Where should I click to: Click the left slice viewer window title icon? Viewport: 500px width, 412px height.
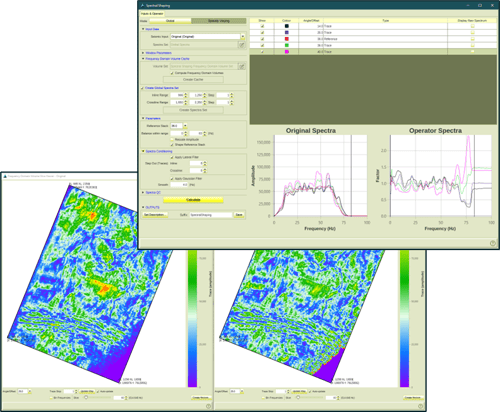tap(5, 176)
